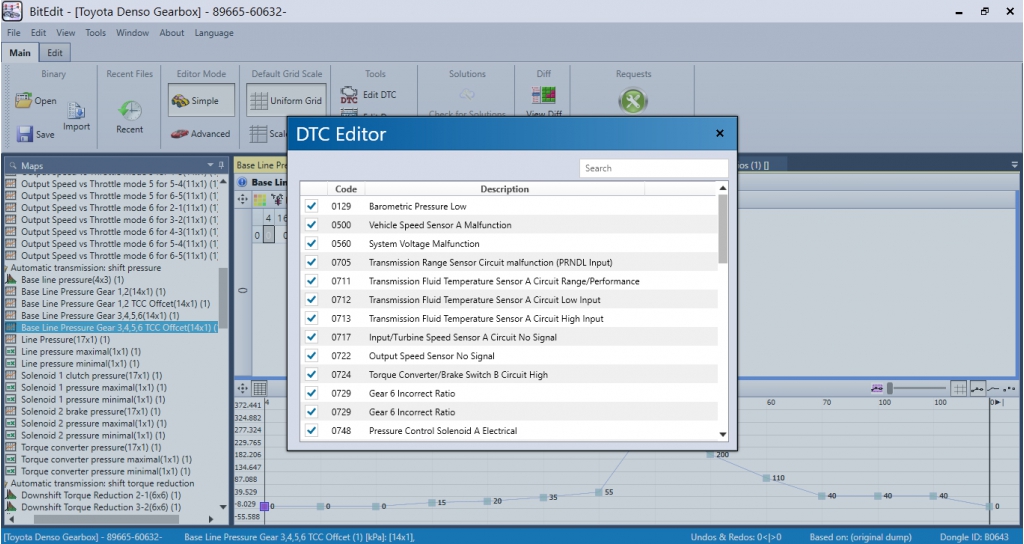Uncheck DTC 0705 Transmission Range Sensor

[x=312, y=263]
